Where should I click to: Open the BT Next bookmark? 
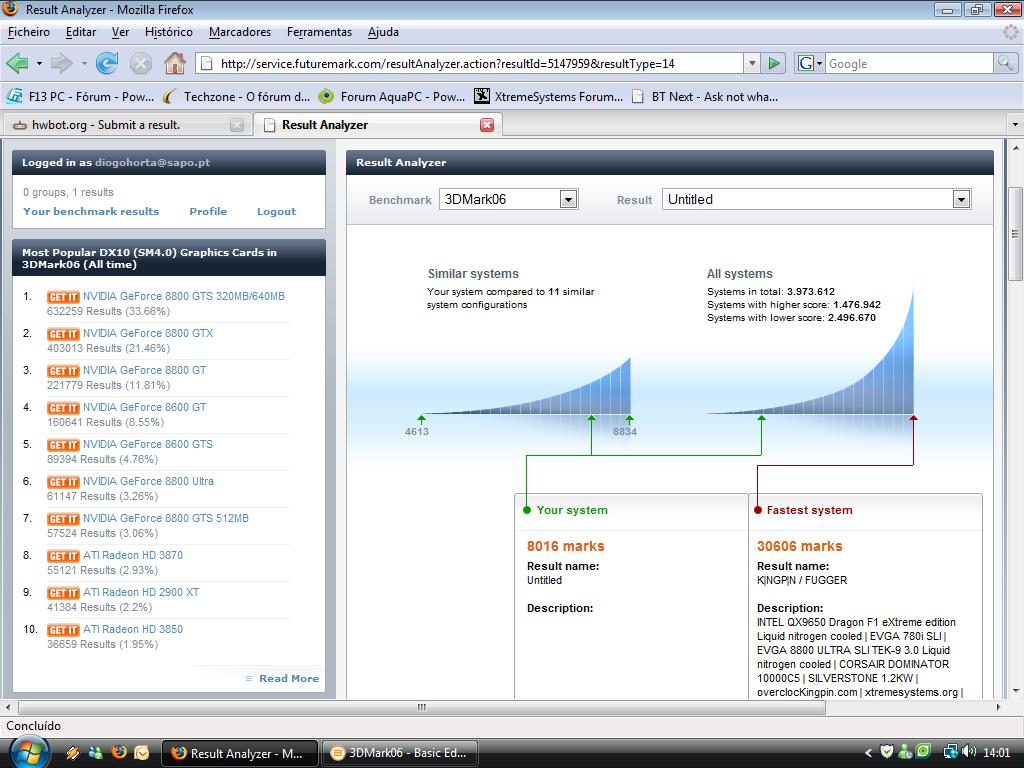pyautogui.click(x=705, y=97)
